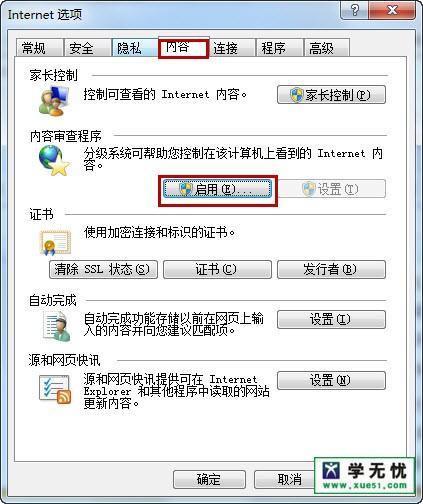The height and width of the screenshot is (504, 423).
Task: Open AutoComplete 设置(I) button
Action: [331, 320]
